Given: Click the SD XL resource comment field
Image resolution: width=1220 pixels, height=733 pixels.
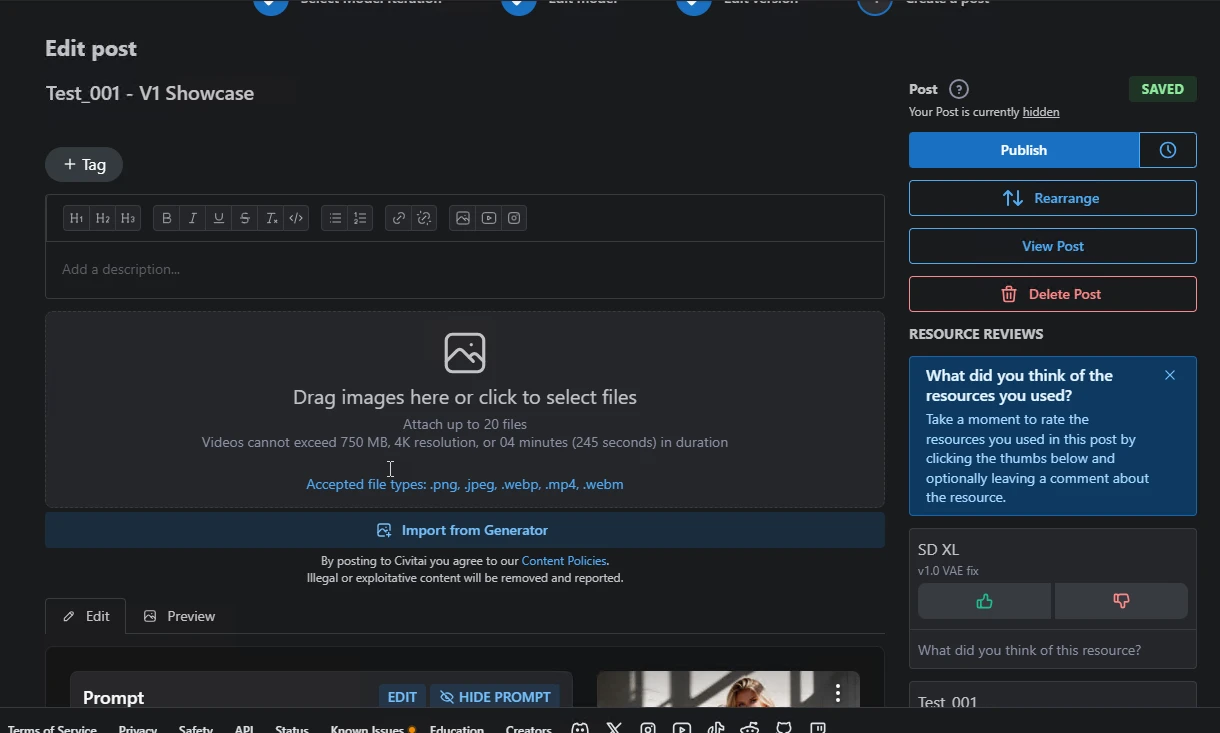Looking at the screenshot, I should pyautogui.click(x=1053, y=650).
